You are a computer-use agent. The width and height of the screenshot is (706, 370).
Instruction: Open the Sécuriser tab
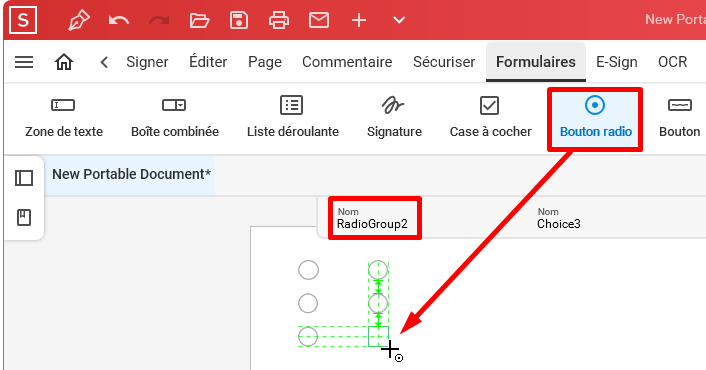(x=444, y=62)
